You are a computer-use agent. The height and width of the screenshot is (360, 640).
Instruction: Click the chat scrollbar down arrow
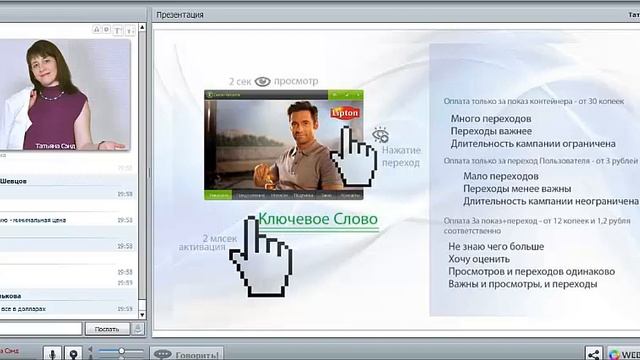(x=142, y=315)
